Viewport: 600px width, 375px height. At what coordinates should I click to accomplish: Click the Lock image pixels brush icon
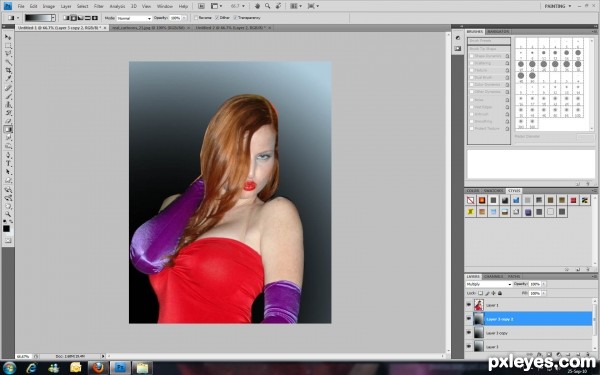[x=487, y=293]
